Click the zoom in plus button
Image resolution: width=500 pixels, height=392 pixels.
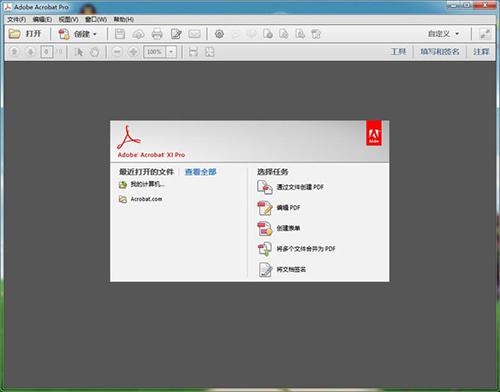(x=134, y=52)
